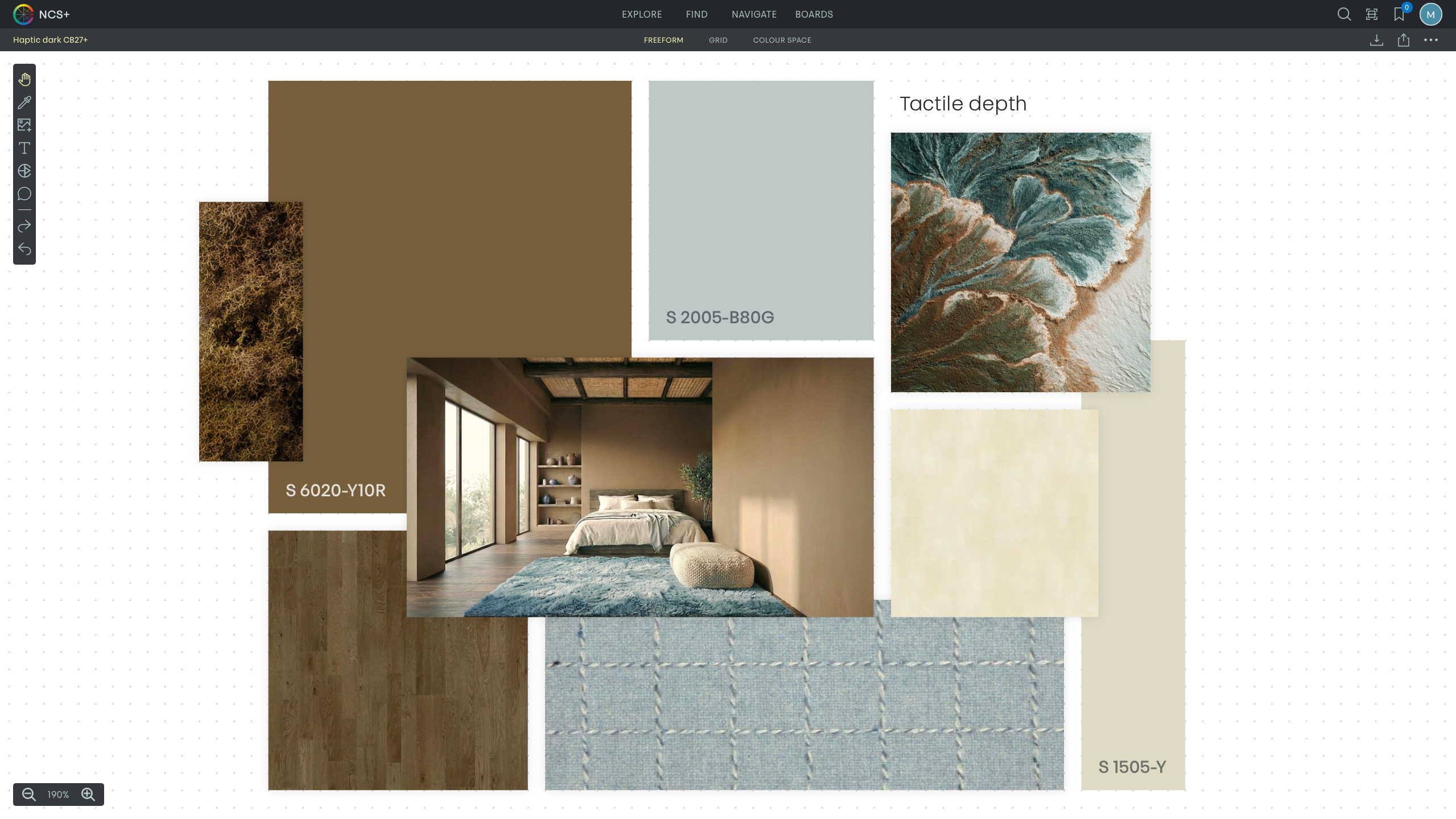Click the NCS+ logo
1456x819 pixels.
click(x=41, y=14)
